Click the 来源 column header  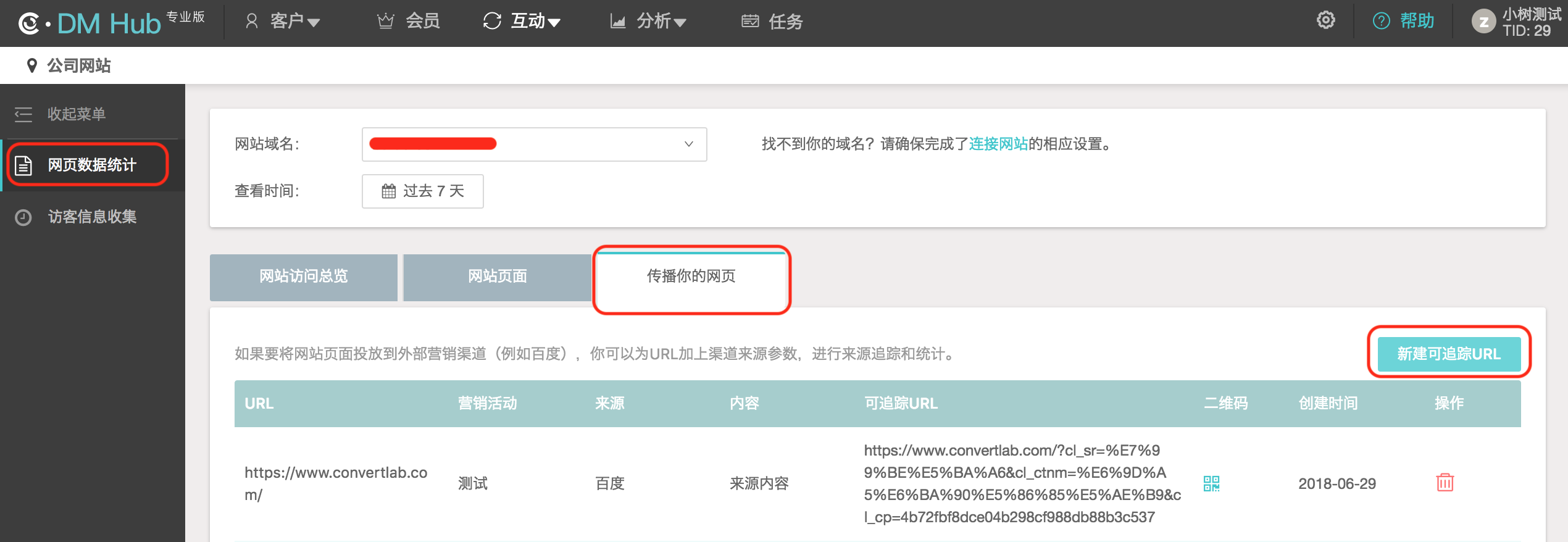click(x=609, y=404)
